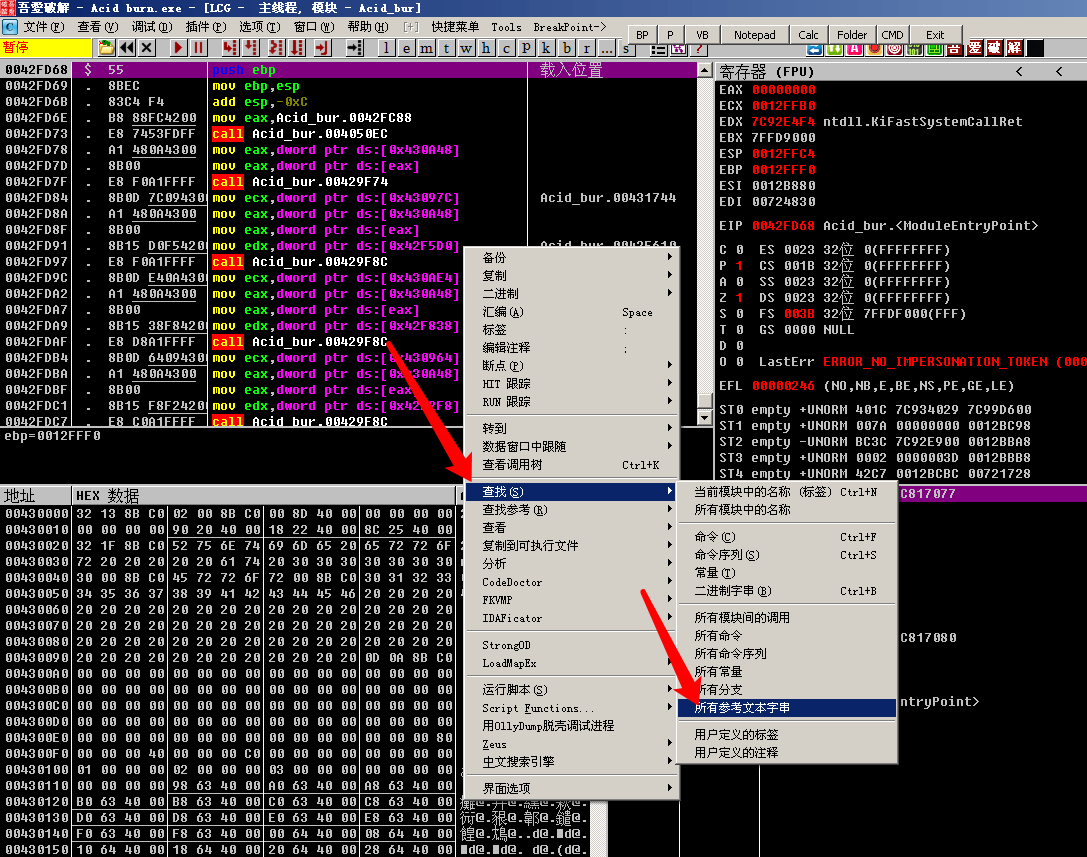Click the Exit button in the plugin bar

tap(935, 35)
